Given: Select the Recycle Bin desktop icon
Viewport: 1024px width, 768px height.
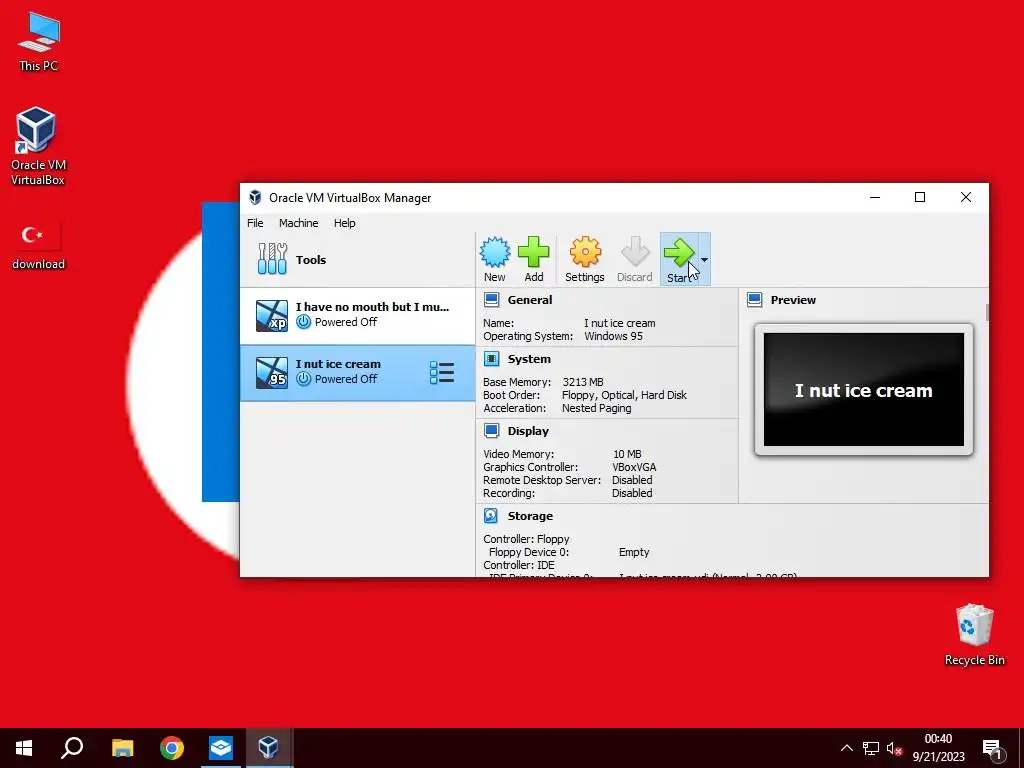Looking at the screenshot, I should (x=974, y=635).
